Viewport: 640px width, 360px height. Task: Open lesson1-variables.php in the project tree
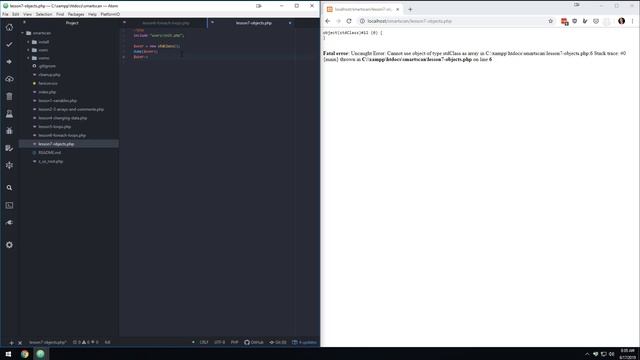pyautogui.click(x=58, y=101)
